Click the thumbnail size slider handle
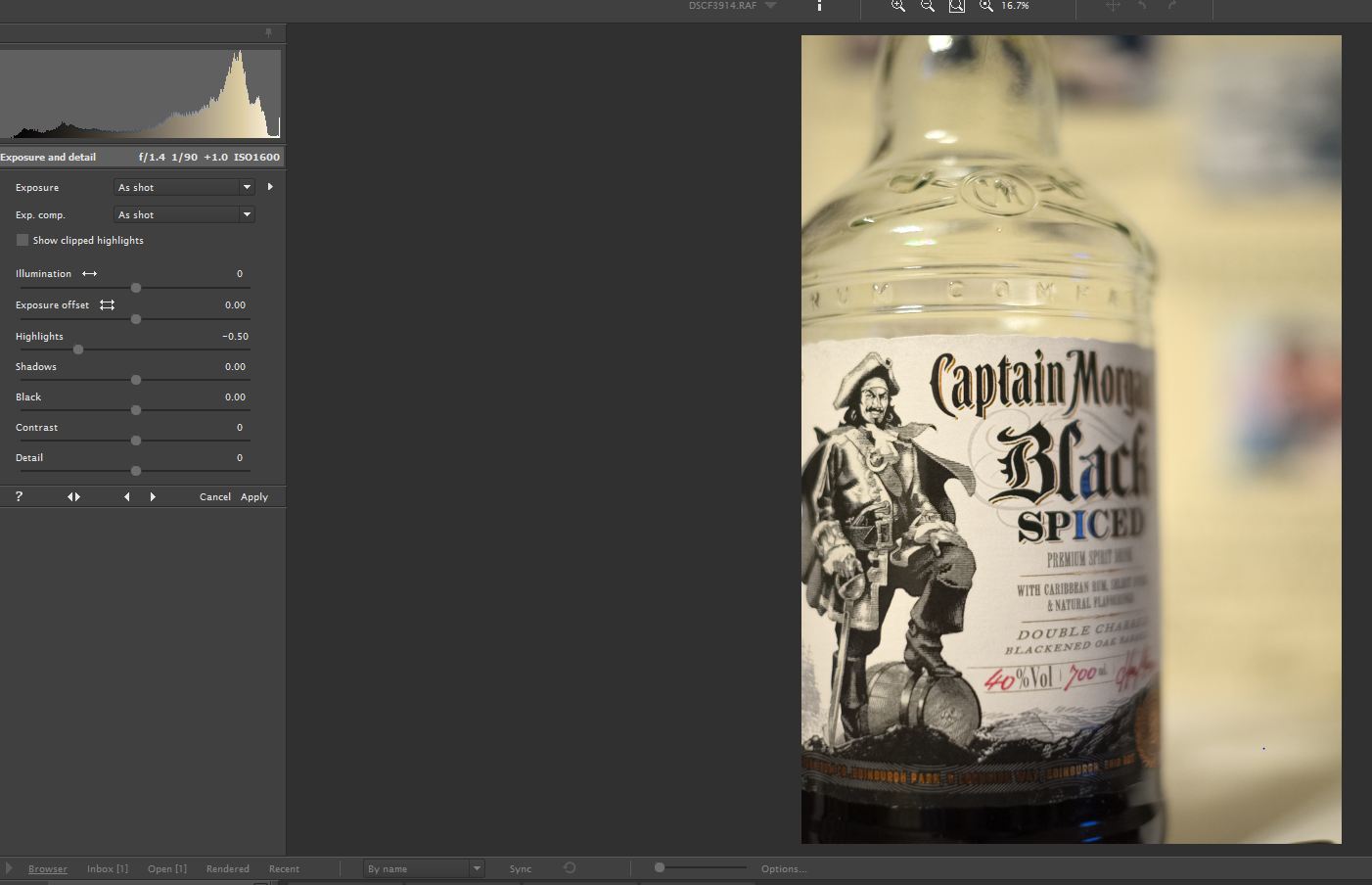Screen dimensions: 1372x885 coord(660,867)
